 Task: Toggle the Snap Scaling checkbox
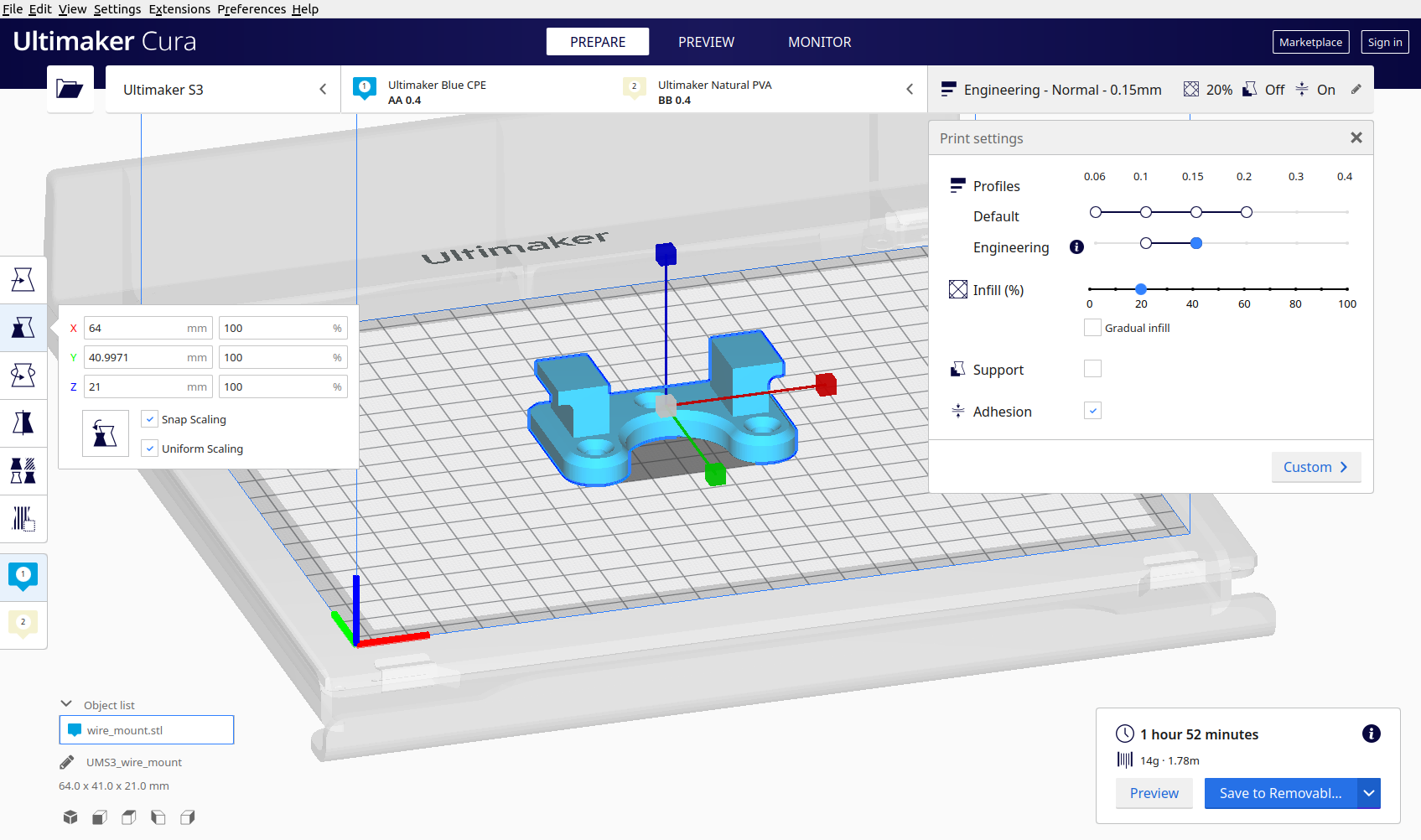[x=150, y=419]
